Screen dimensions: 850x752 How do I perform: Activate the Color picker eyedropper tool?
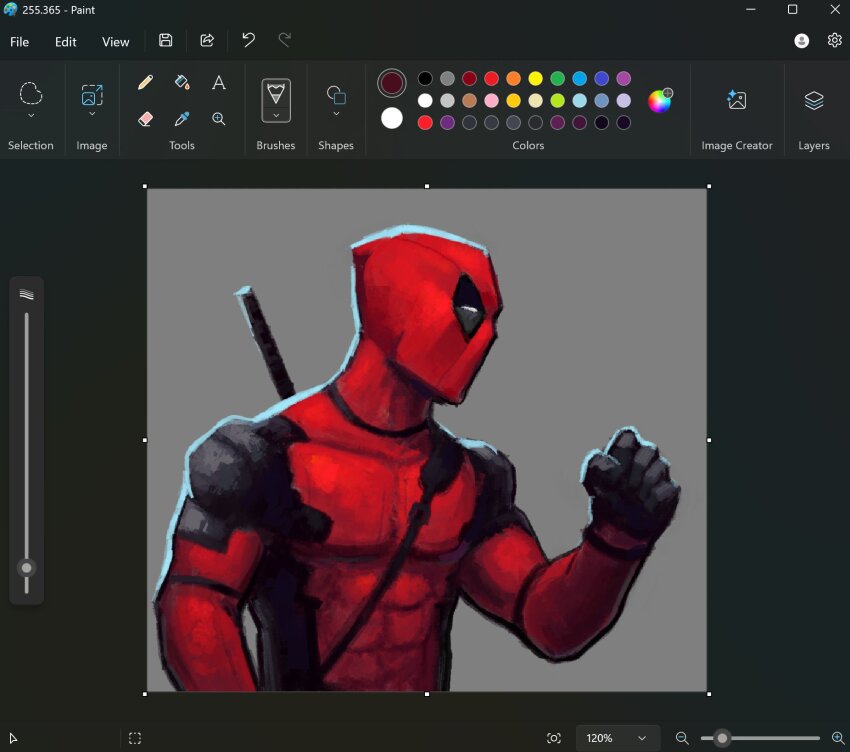point(182,119)
